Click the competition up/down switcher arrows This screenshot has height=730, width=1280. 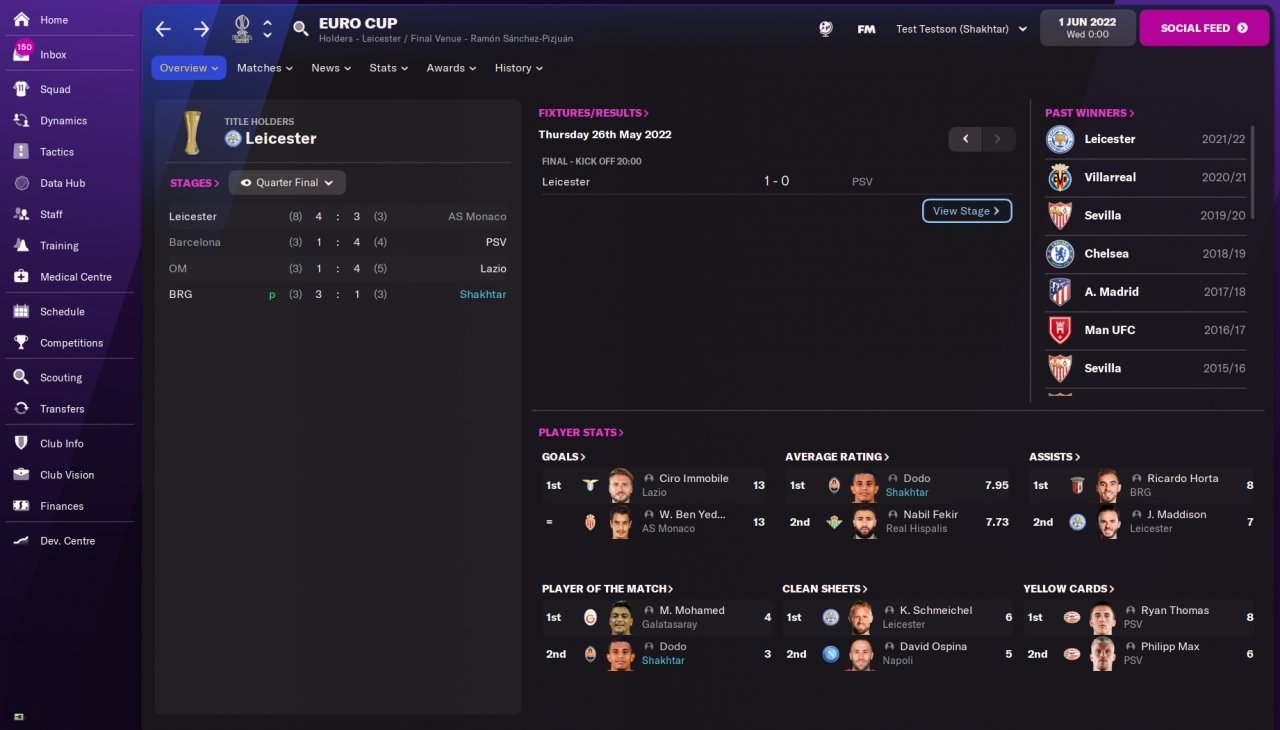coord(267,29)
